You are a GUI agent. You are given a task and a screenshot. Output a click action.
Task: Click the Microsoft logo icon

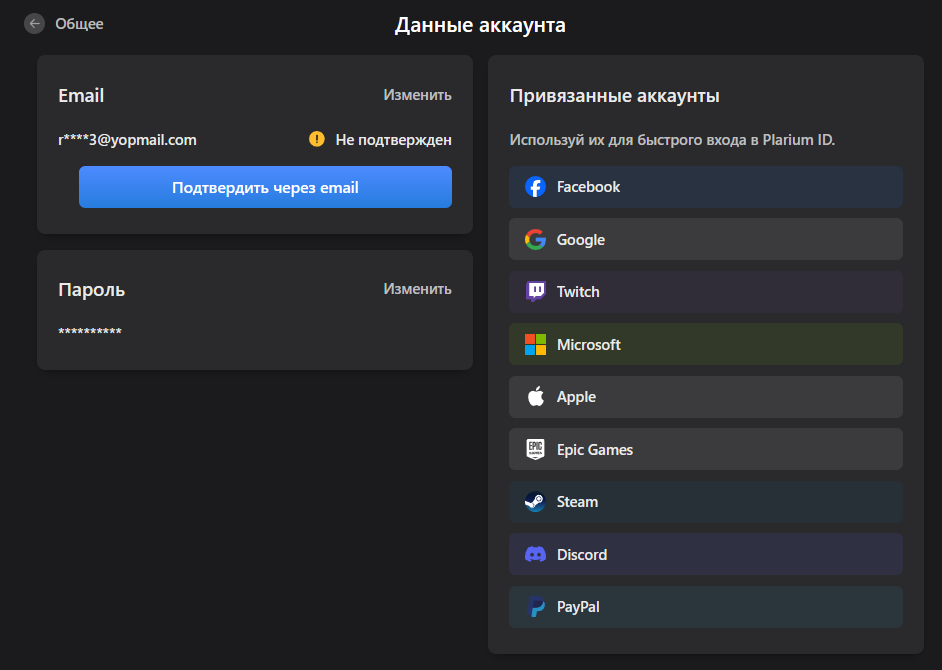(x=535, y=344)
